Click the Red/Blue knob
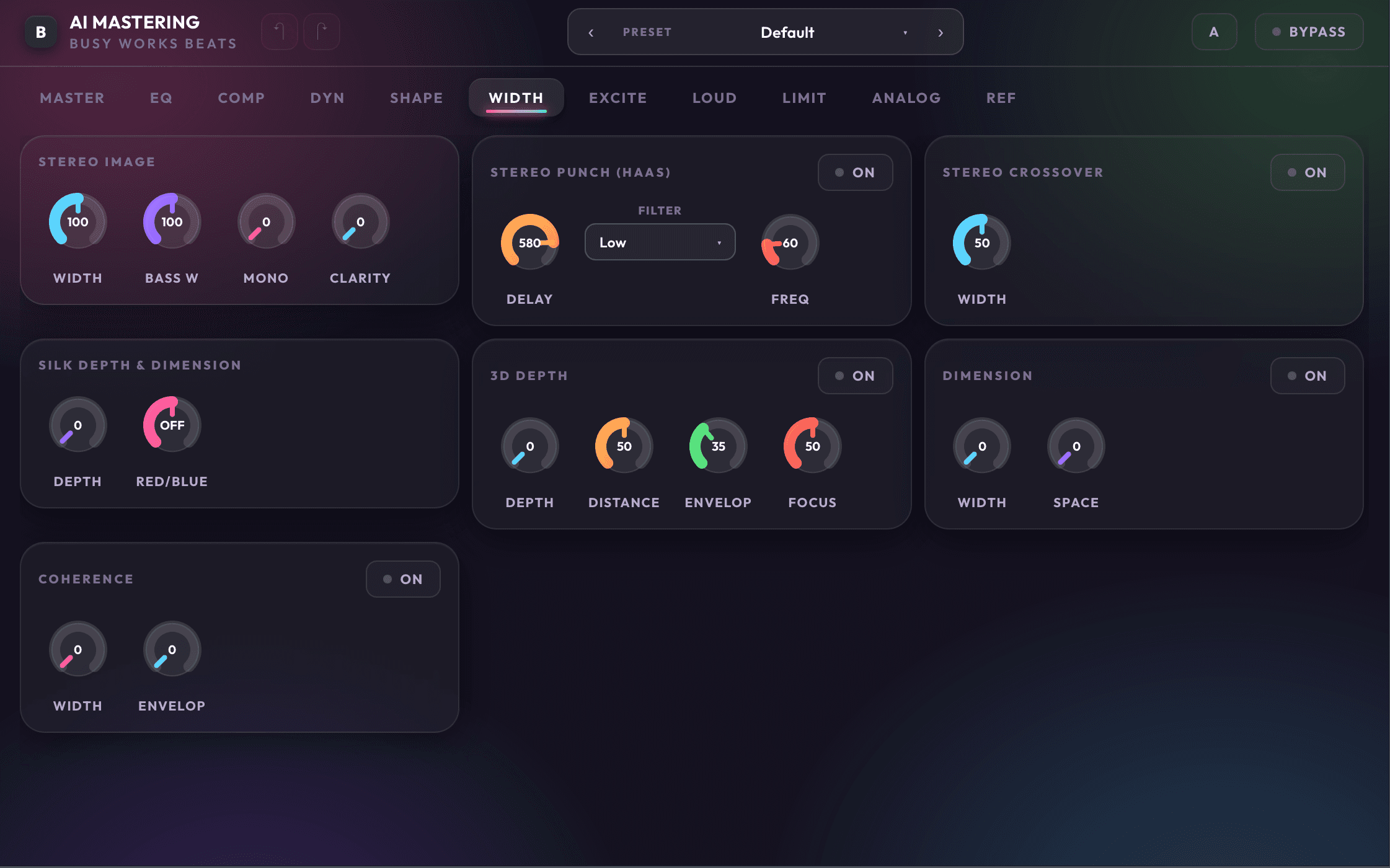 pyautogui.click(x=172, y=425)
